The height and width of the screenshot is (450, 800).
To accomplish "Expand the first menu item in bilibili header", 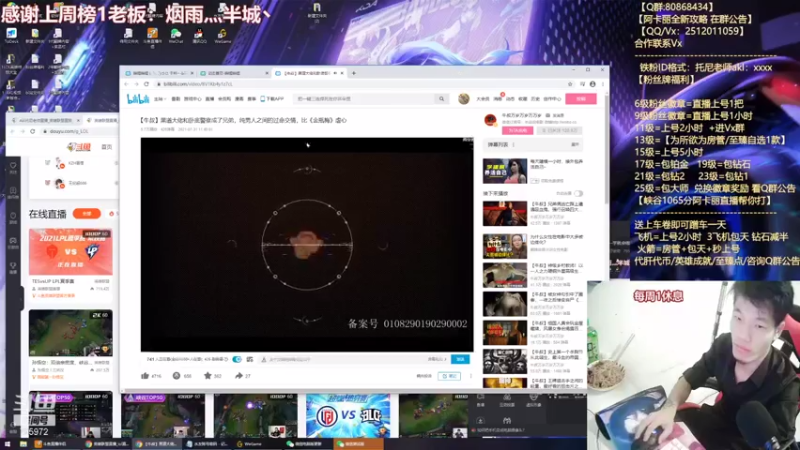I will pos(160,99).
